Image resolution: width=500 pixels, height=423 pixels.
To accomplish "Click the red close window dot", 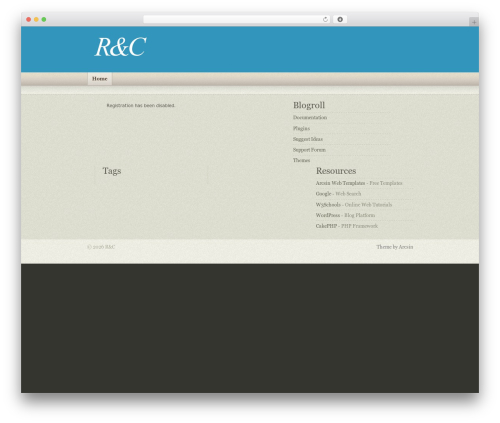I will point(29,19).
